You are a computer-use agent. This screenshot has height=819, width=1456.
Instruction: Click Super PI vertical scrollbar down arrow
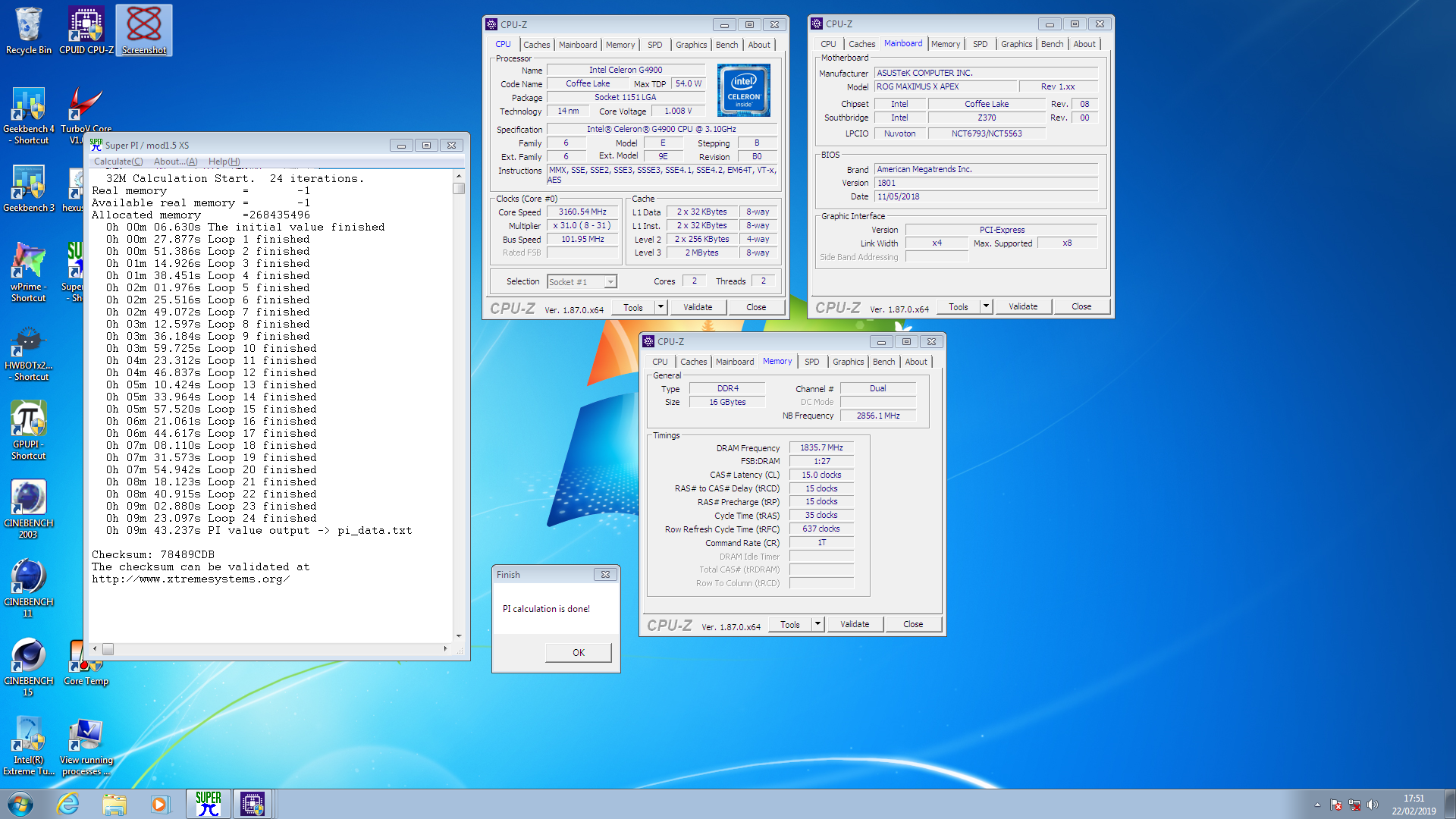pos(459,636)
